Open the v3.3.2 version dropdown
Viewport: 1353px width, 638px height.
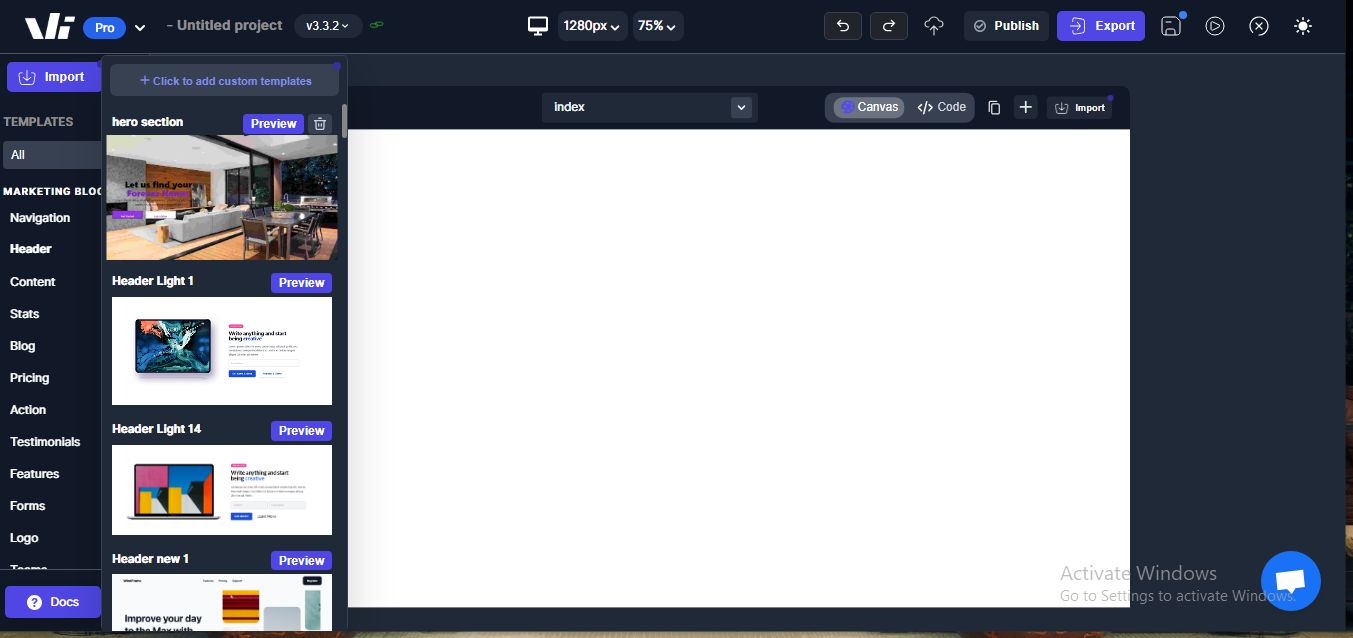tap(328, 25)
